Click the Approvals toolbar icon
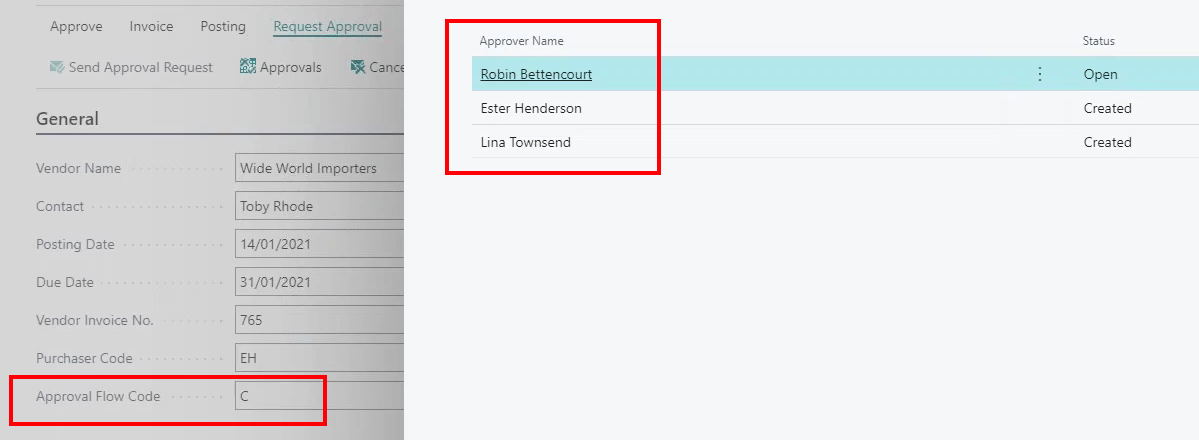This screenshot has width=1199, height=440. click(248, 68)
